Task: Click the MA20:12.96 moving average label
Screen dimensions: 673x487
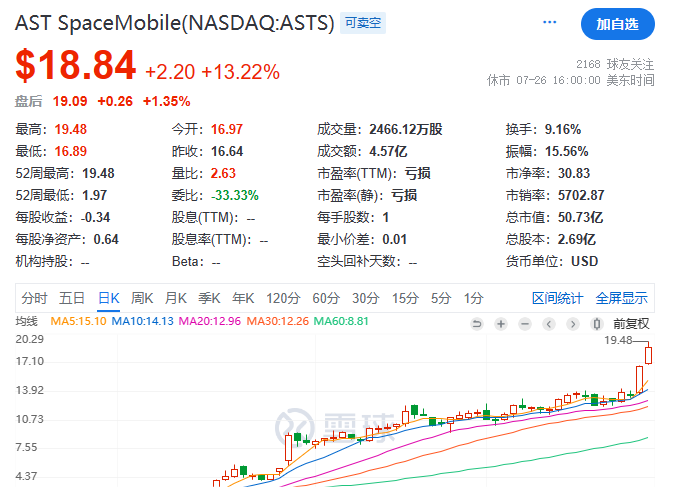Action: click(210, 321)
